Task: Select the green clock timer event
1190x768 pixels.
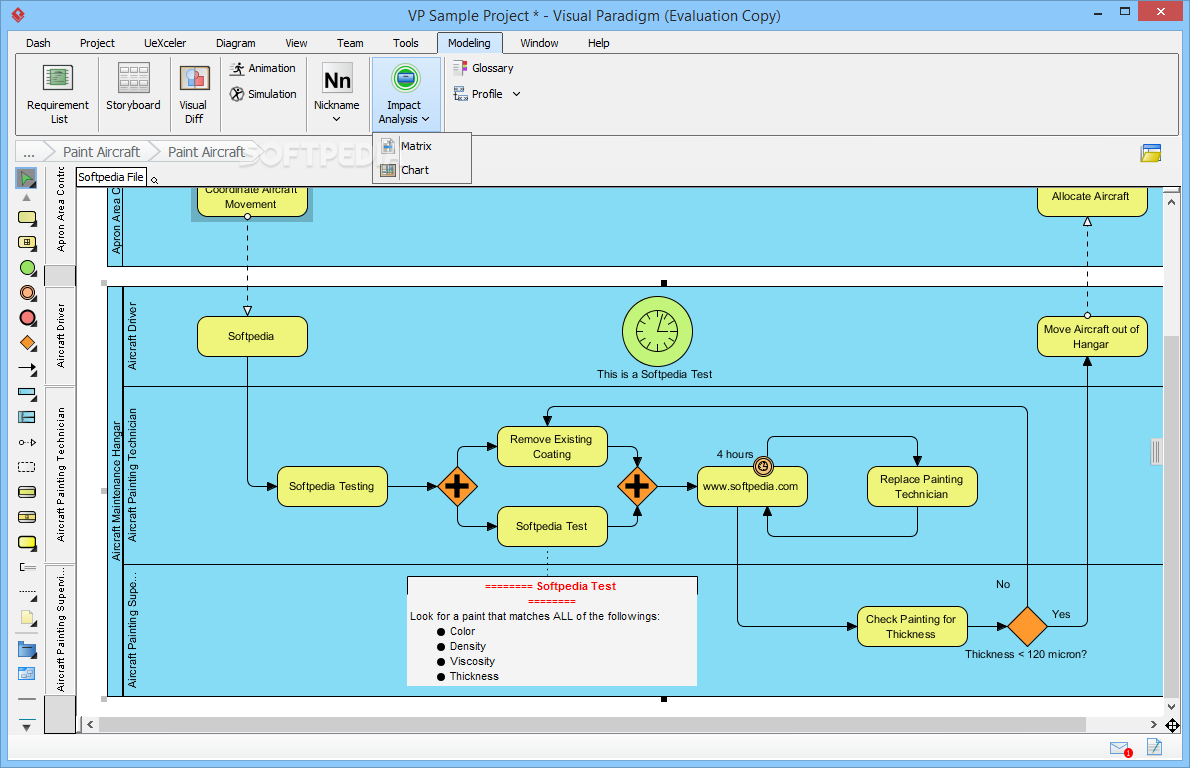Action: (657, 332)
